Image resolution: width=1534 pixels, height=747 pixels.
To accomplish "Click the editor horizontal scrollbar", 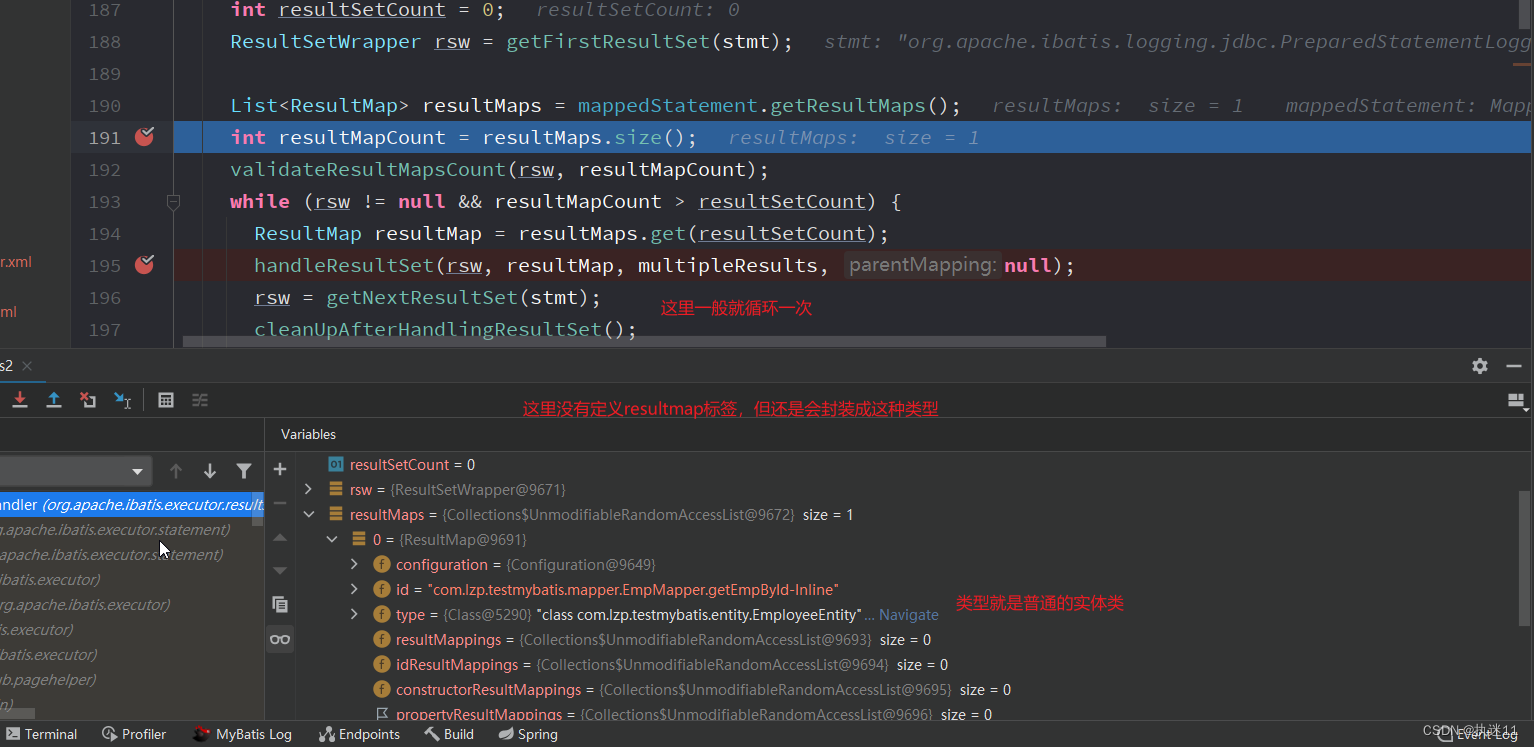I will [644, 341].
